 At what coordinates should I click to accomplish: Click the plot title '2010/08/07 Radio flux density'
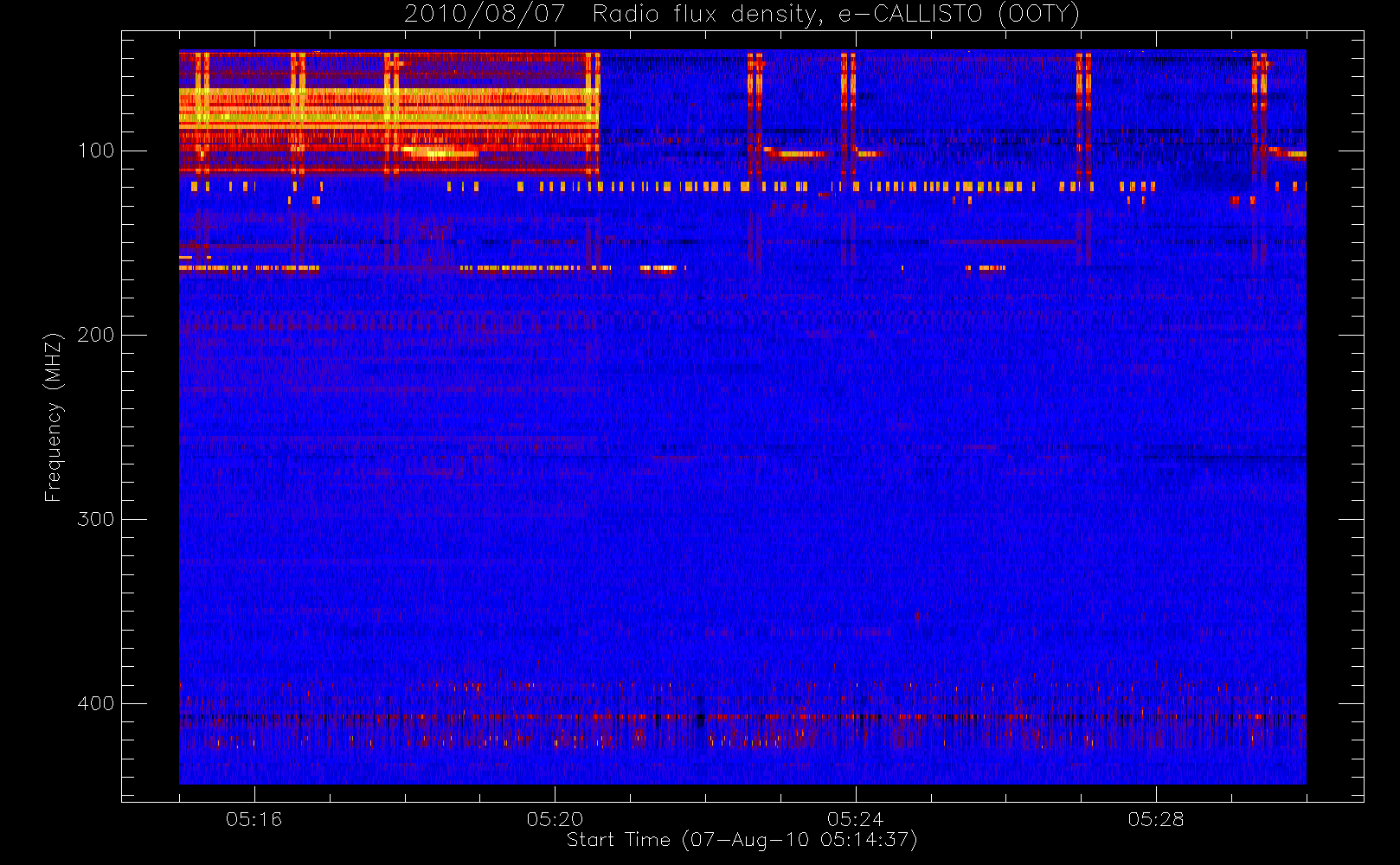(613, 15)
